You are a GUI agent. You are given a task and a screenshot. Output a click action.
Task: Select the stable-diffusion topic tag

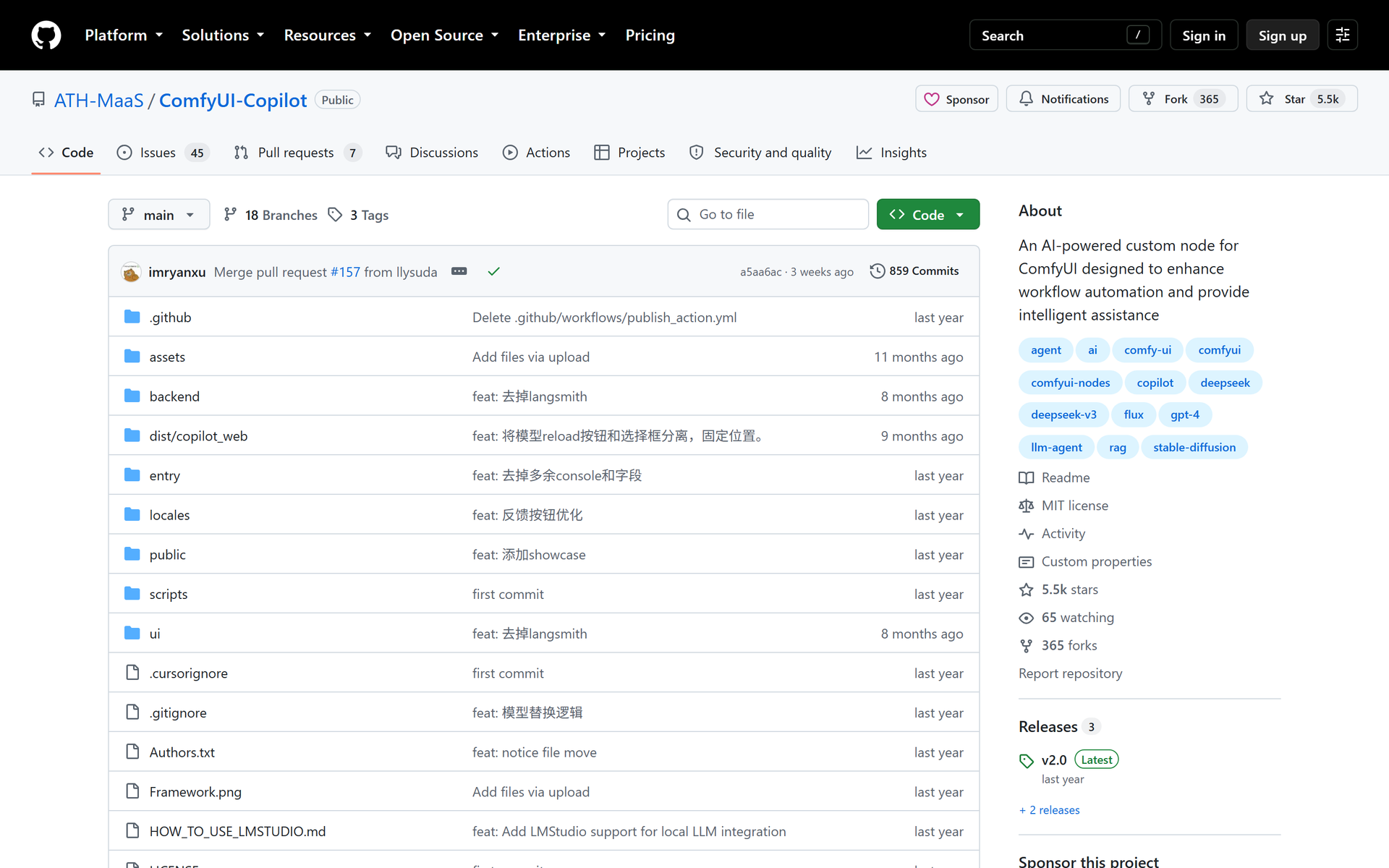1194,447
